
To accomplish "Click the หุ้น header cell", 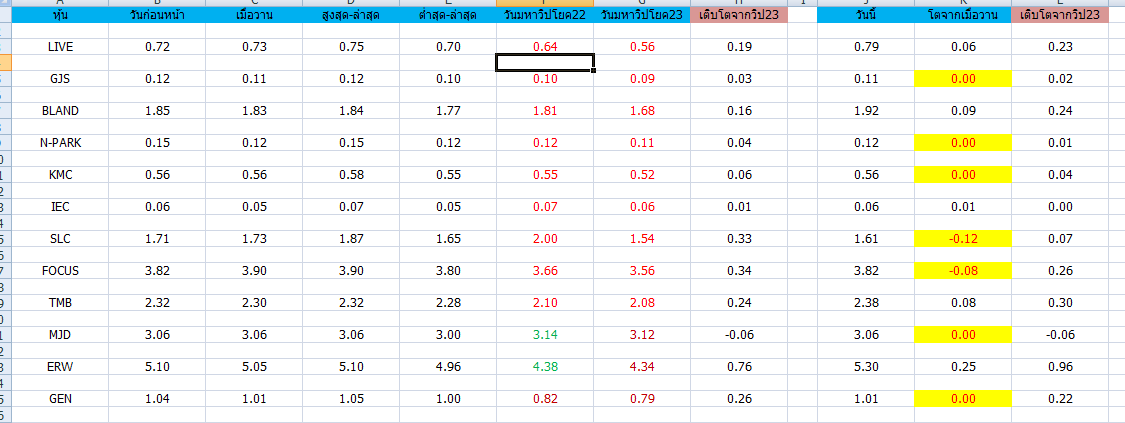I will point(60,14).
